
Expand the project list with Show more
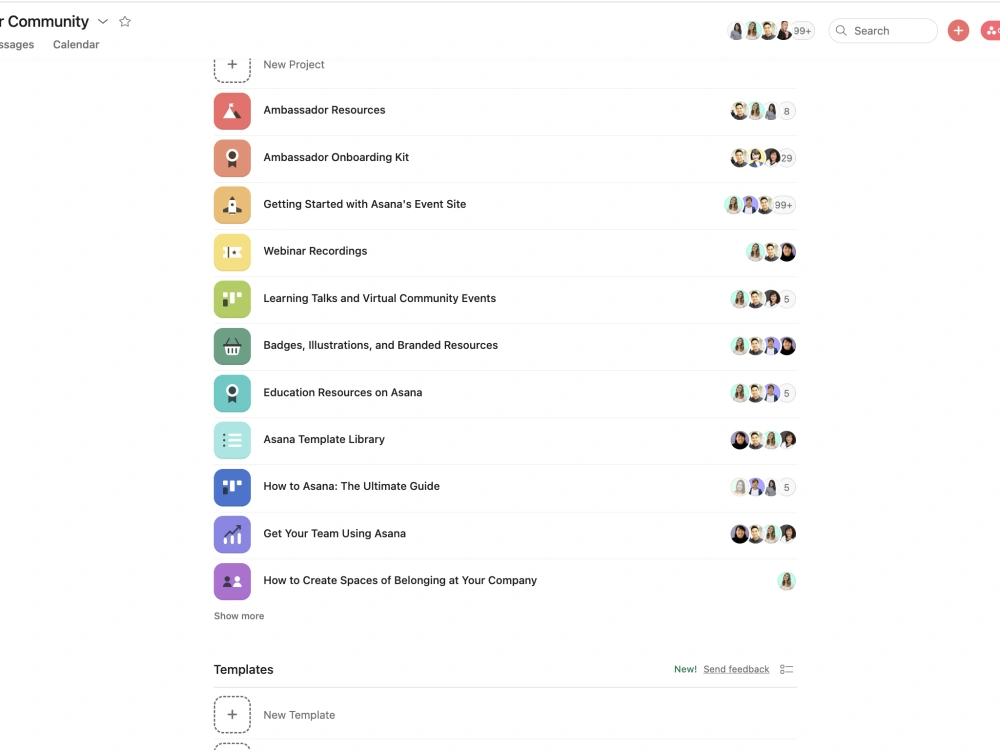[x=239, y=616]
